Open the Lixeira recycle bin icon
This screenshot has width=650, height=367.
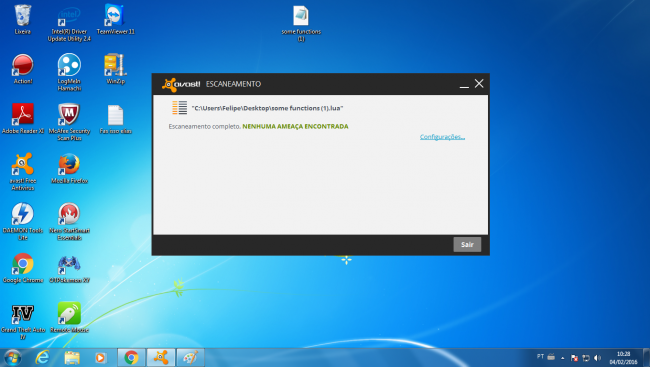[x=22, y=19]
